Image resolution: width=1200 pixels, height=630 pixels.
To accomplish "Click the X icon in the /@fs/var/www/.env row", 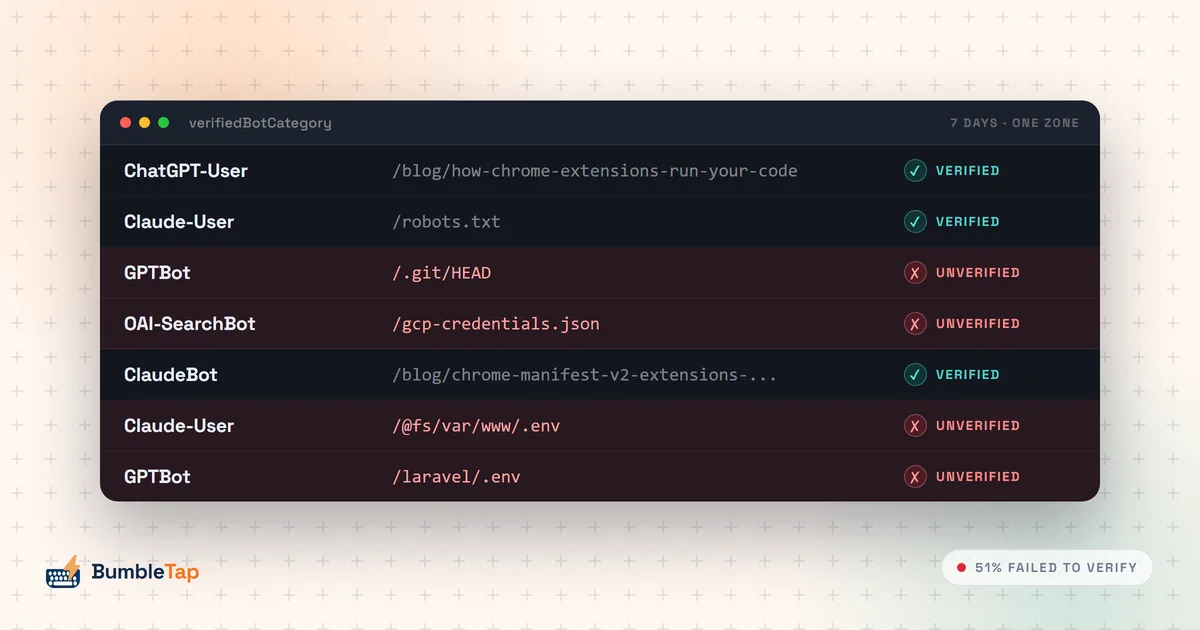I will pyautogui.click(x=915, y=426).
